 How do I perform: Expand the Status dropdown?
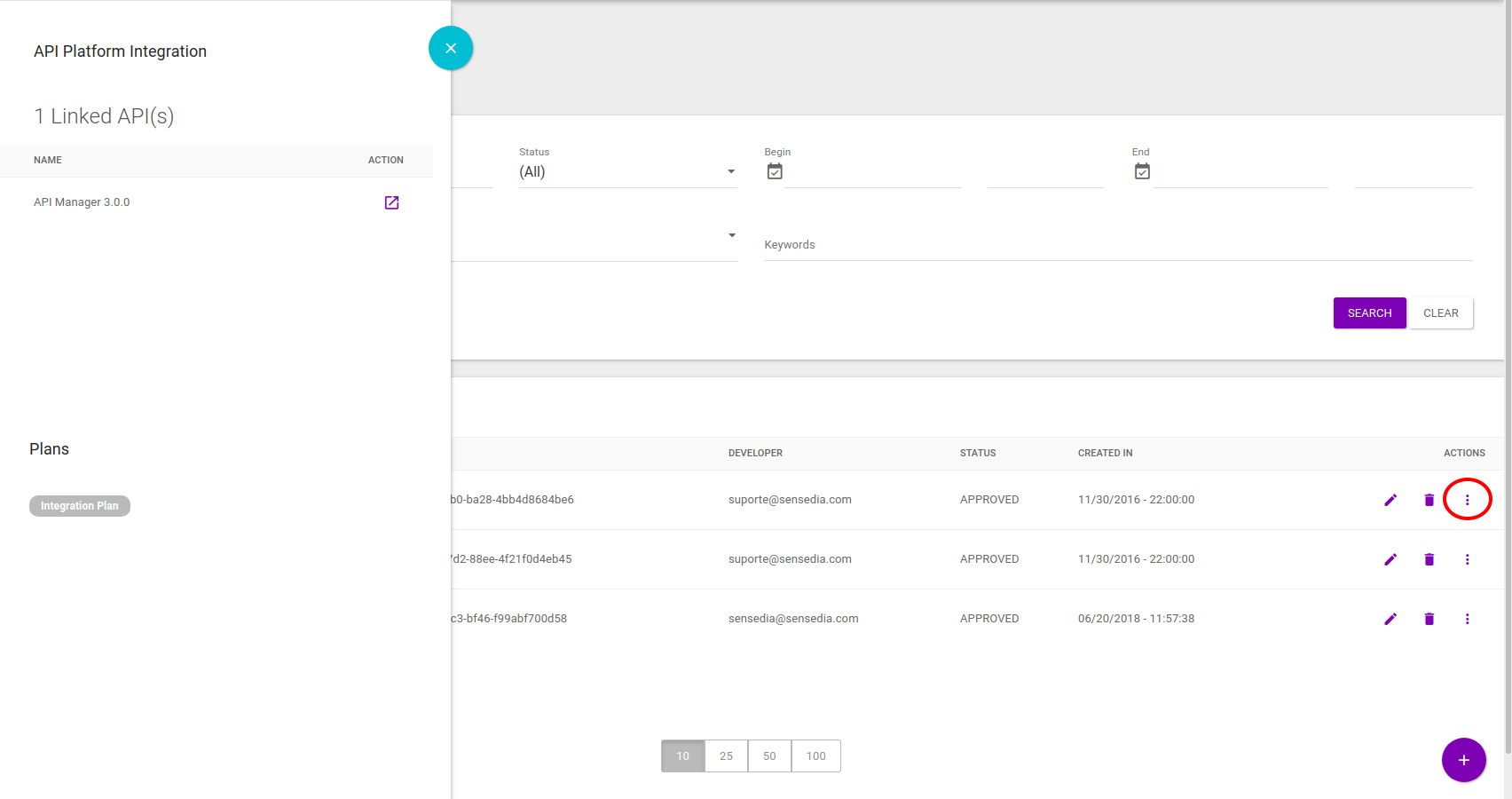(x=626, y=172)
